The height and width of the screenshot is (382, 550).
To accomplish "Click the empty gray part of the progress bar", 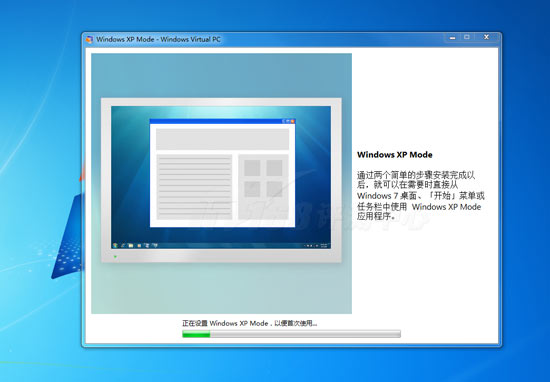I will tap(305, 334).
